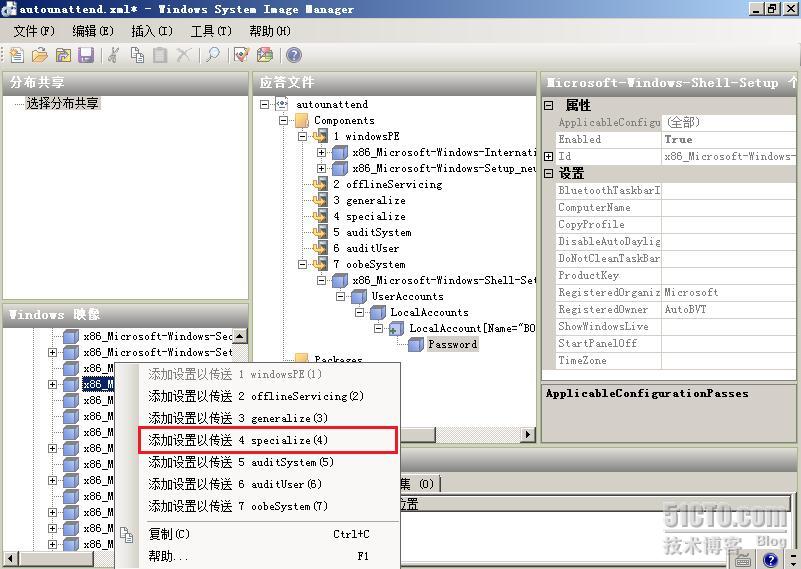Collapse the LocalAccounts node
Viewport: 801px width, 569px height.
click(x=360, y=313)
